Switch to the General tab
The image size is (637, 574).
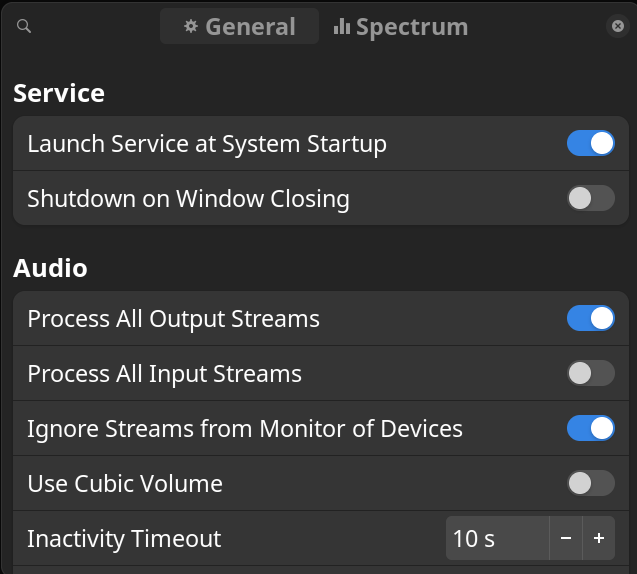coord(240,27)
